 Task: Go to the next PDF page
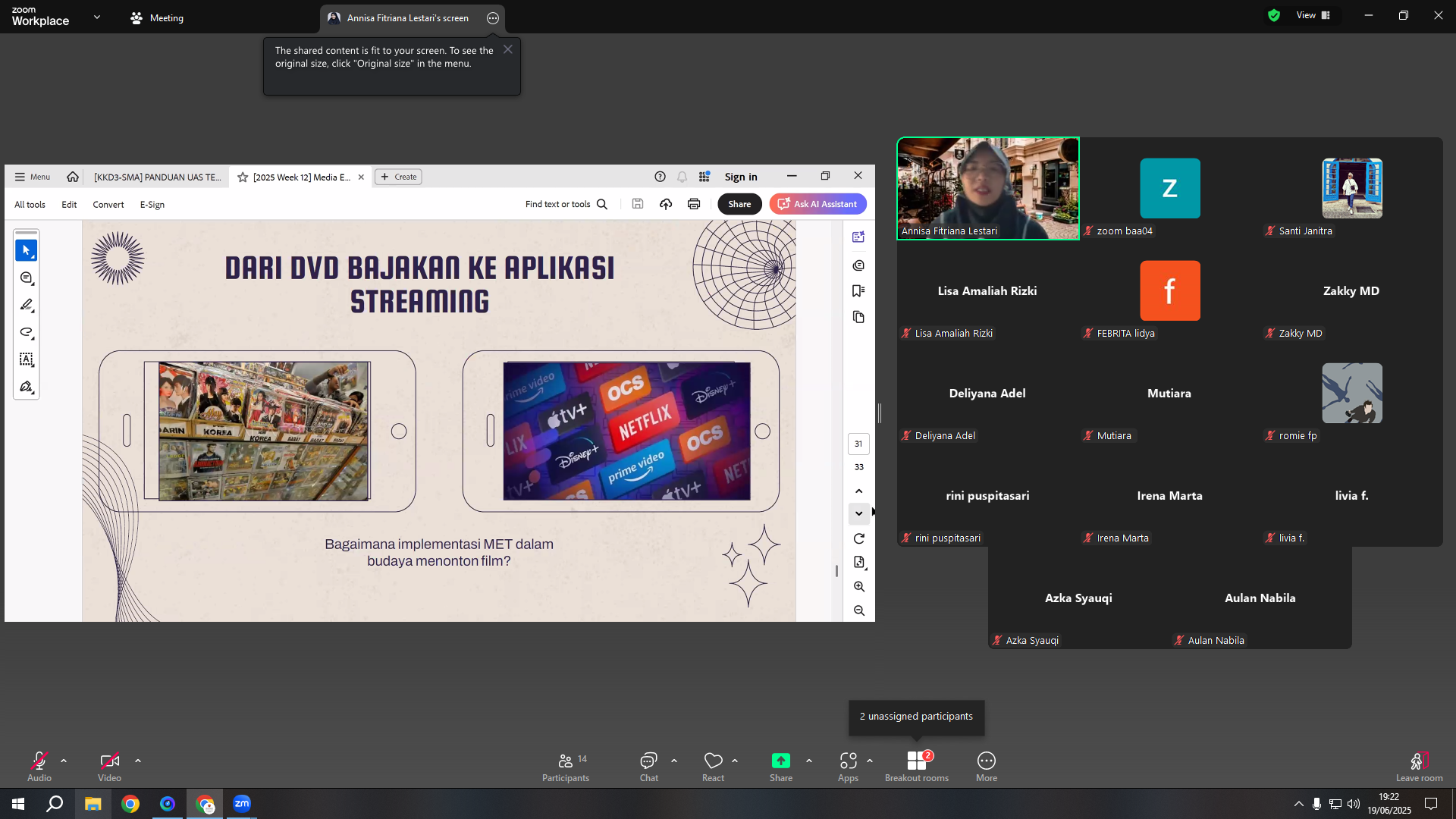point(858,513)
